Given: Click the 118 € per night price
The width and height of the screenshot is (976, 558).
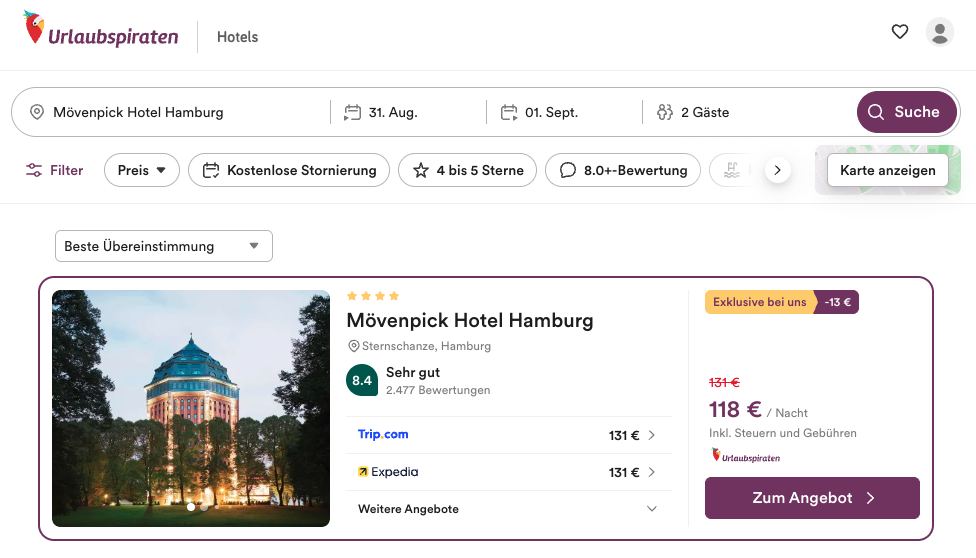Looking at the screenshot, I should (x=734, y=410).
